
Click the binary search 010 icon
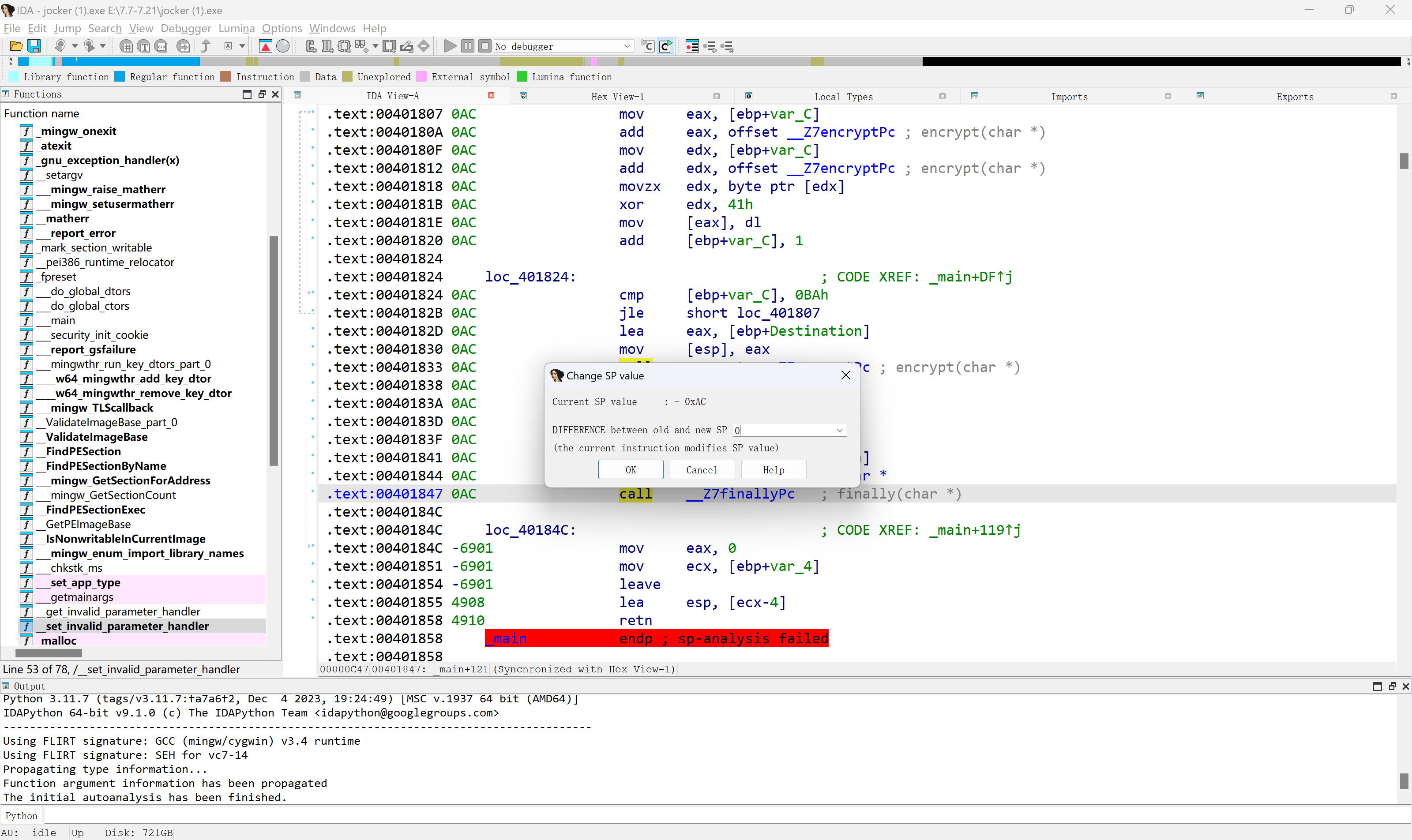tap(161, 46)
